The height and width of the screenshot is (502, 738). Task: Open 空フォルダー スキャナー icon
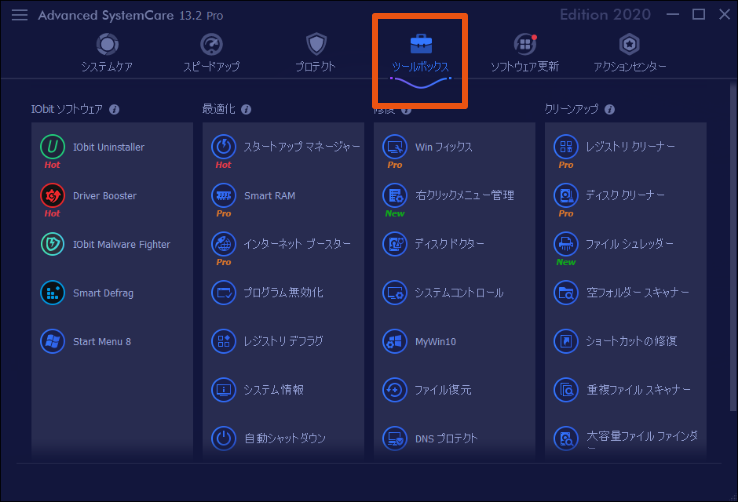pyautogui.click(x=566, y=293)
